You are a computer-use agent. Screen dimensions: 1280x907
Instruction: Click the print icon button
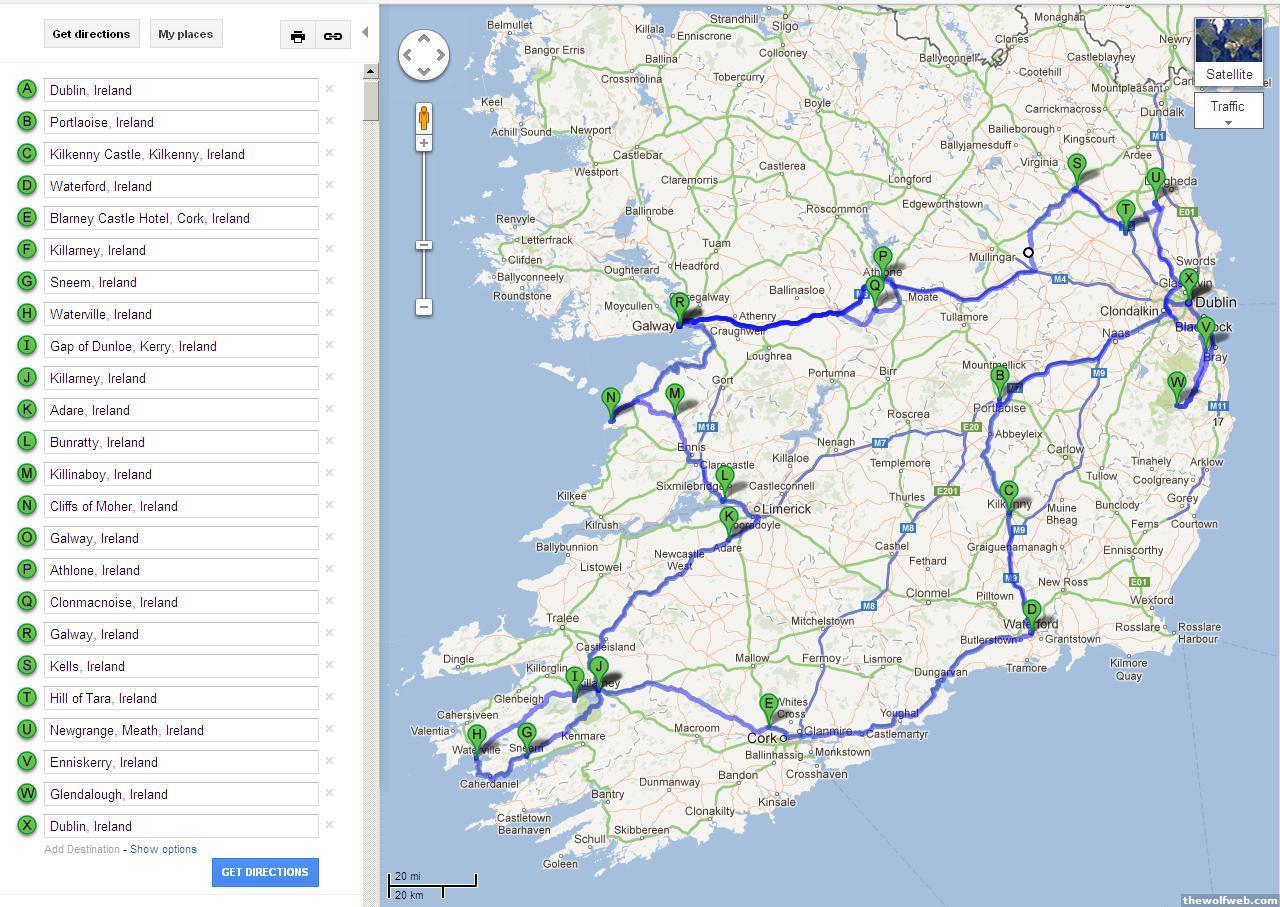click(298, 36)
